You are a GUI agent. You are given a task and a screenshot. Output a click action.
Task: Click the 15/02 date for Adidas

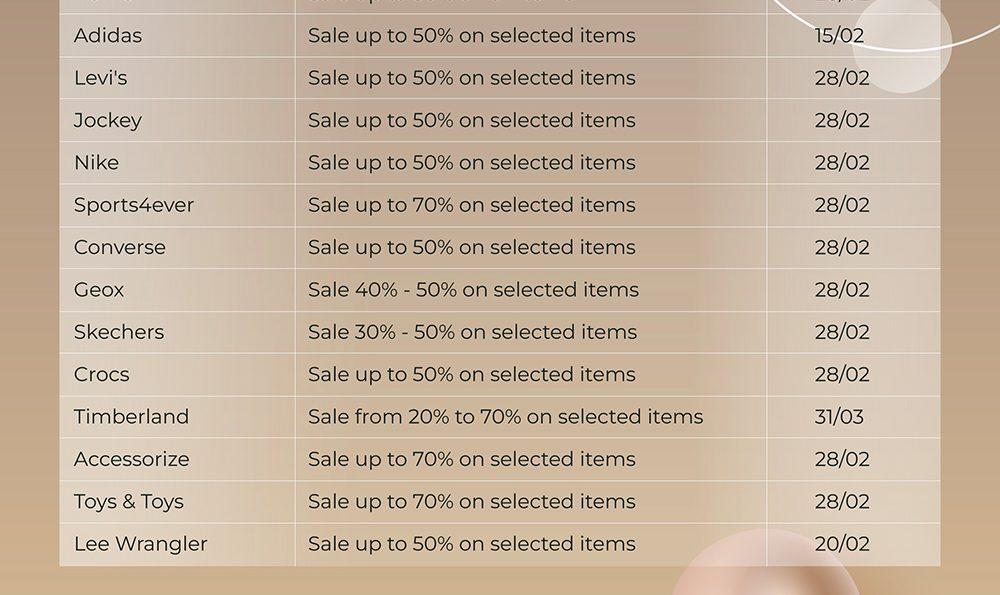click(839, 36)
